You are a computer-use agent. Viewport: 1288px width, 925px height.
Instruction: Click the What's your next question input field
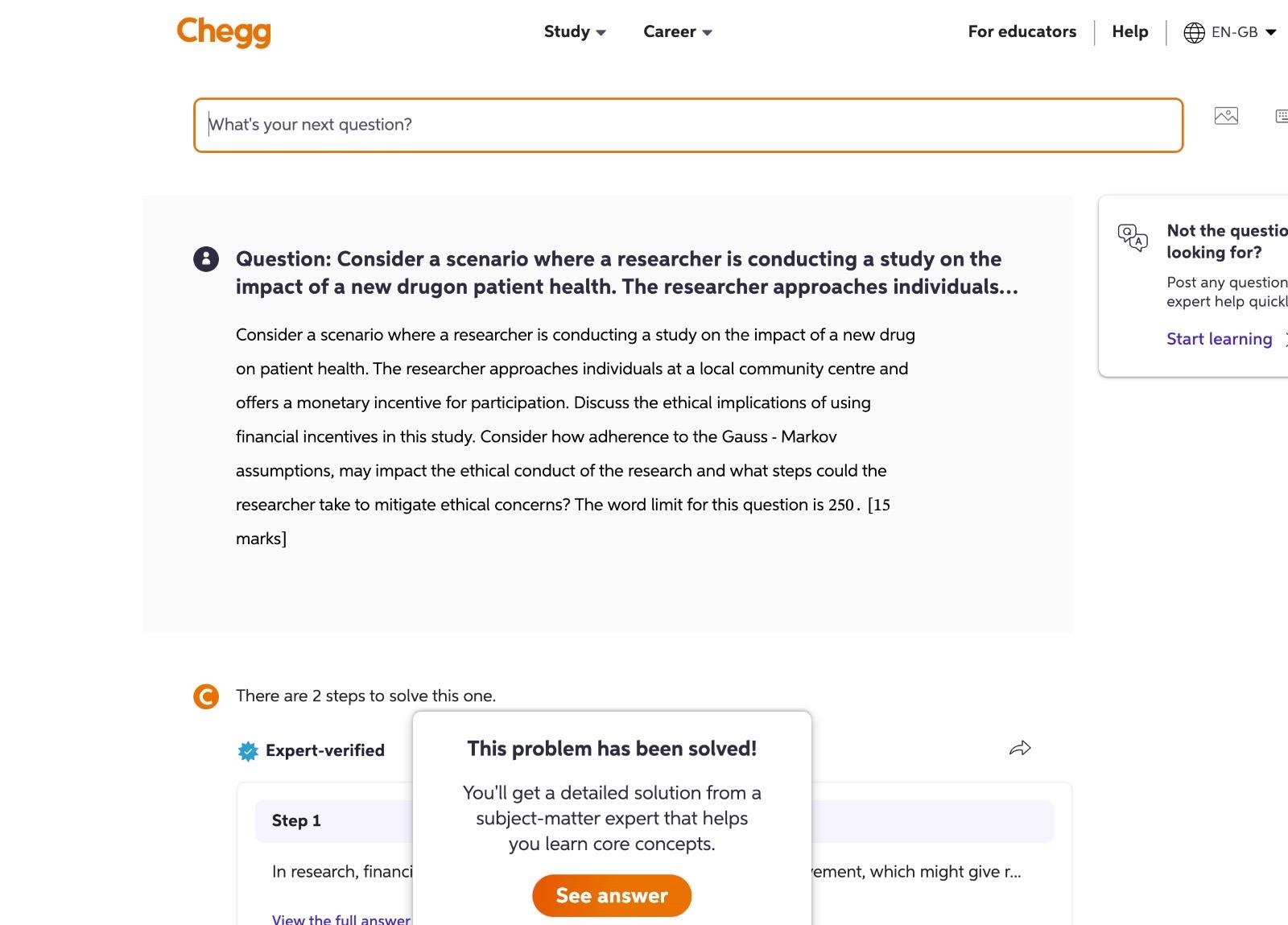pyautogui.click(x=687, y=125)
